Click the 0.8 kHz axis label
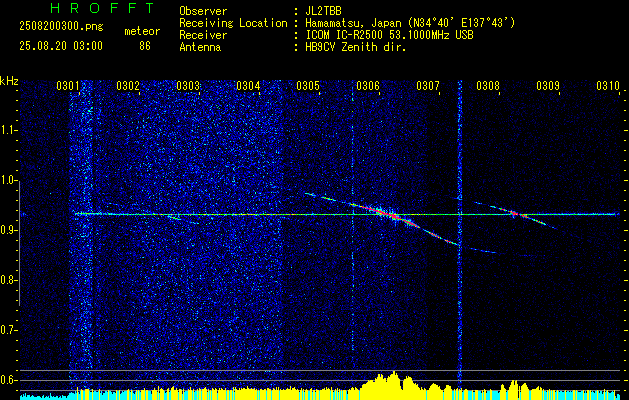The width and height of the screenshot is (629, 400). point(8,280)
